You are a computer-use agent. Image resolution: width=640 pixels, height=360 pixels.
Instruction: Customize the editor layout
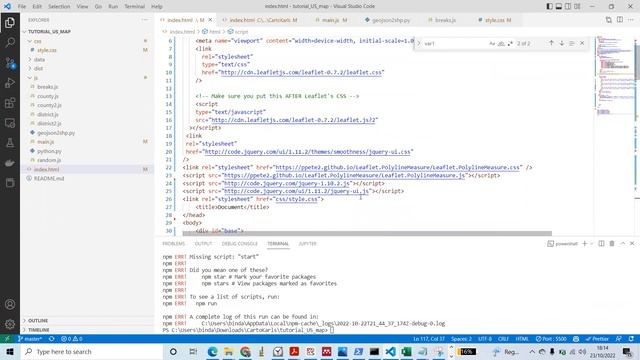coord(577,6)
